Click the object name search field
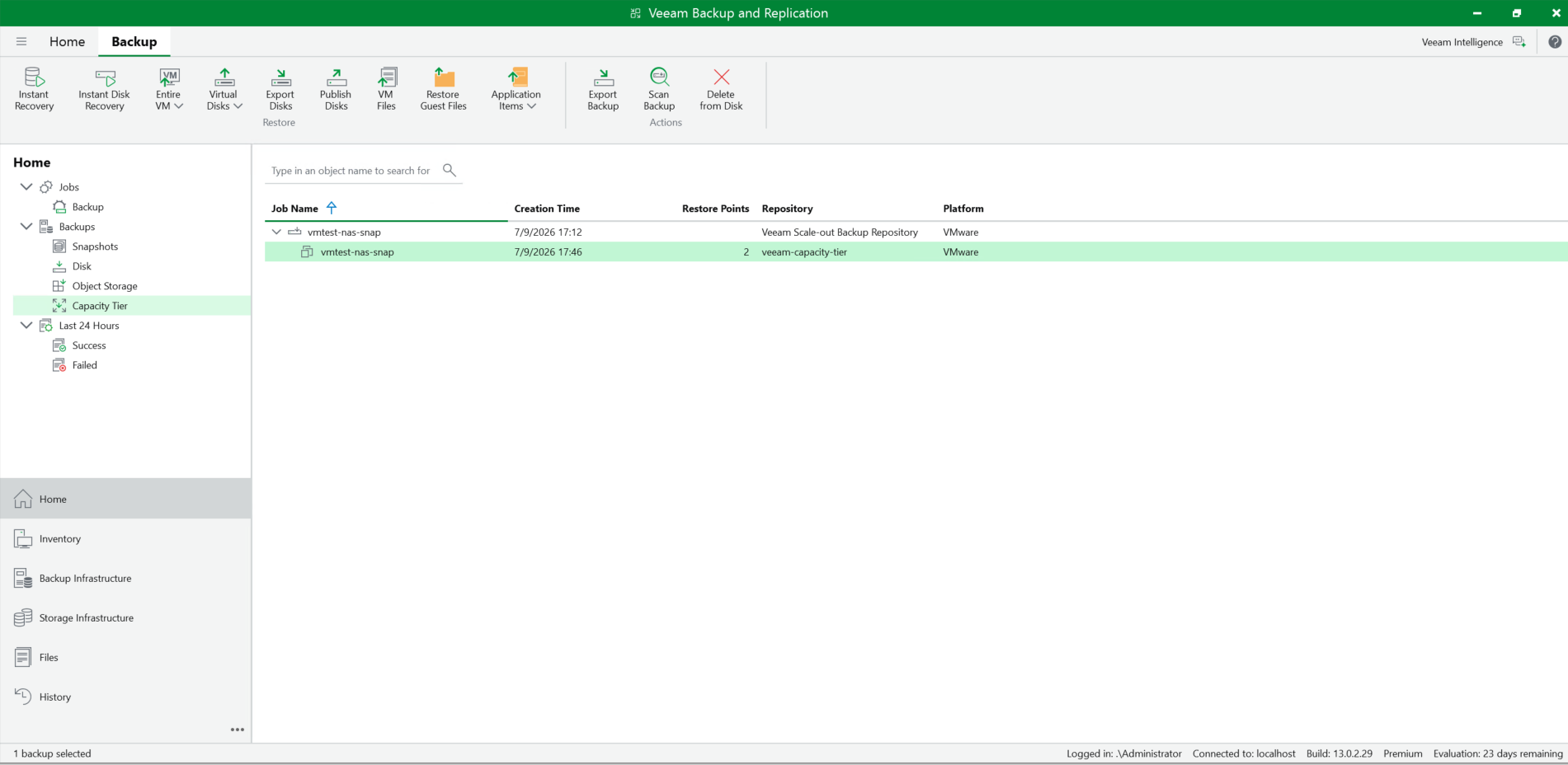 click(x=351, y=171)
